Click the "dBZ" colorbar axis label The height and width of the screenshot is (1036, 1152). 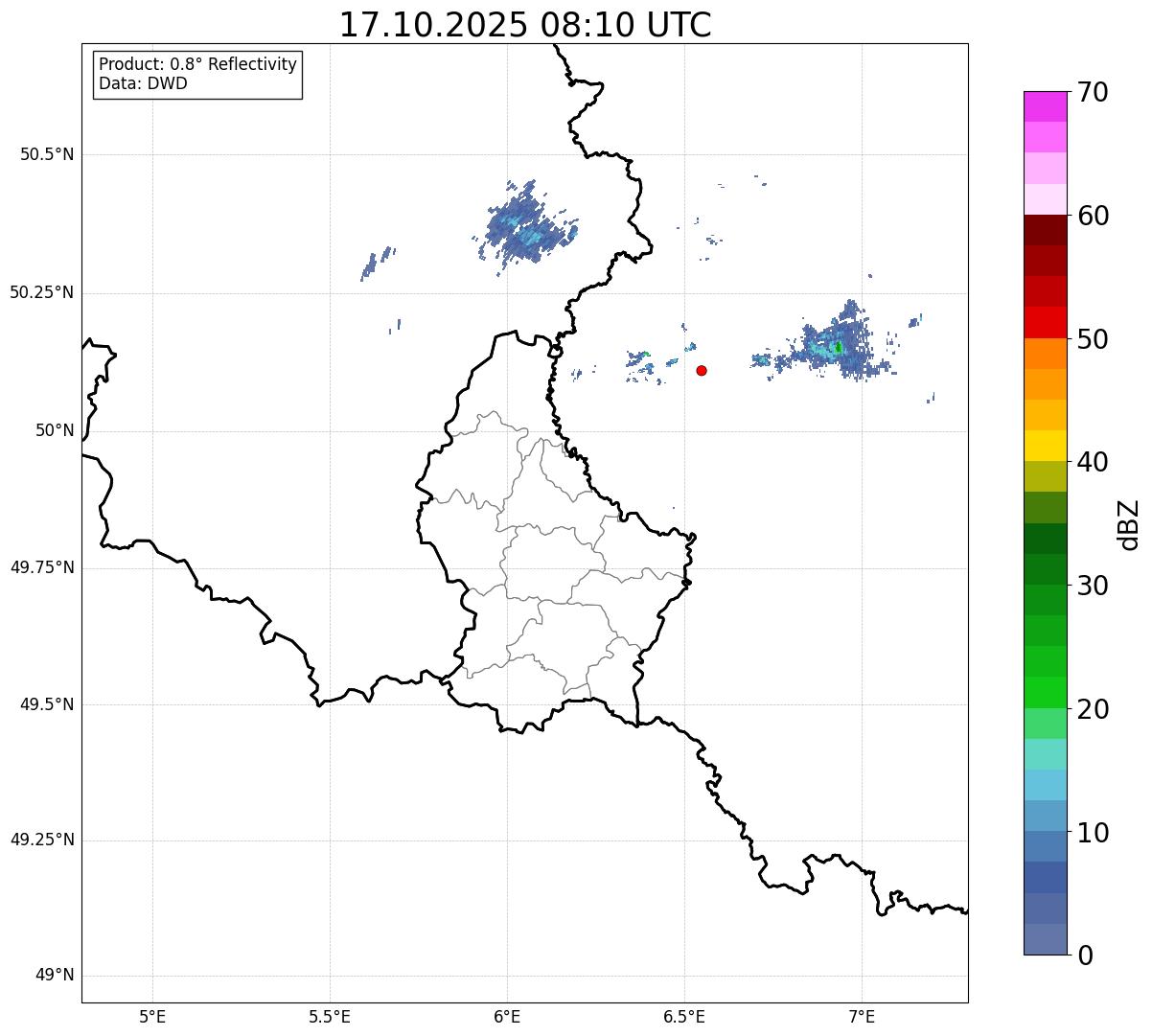pos(1129,524)
